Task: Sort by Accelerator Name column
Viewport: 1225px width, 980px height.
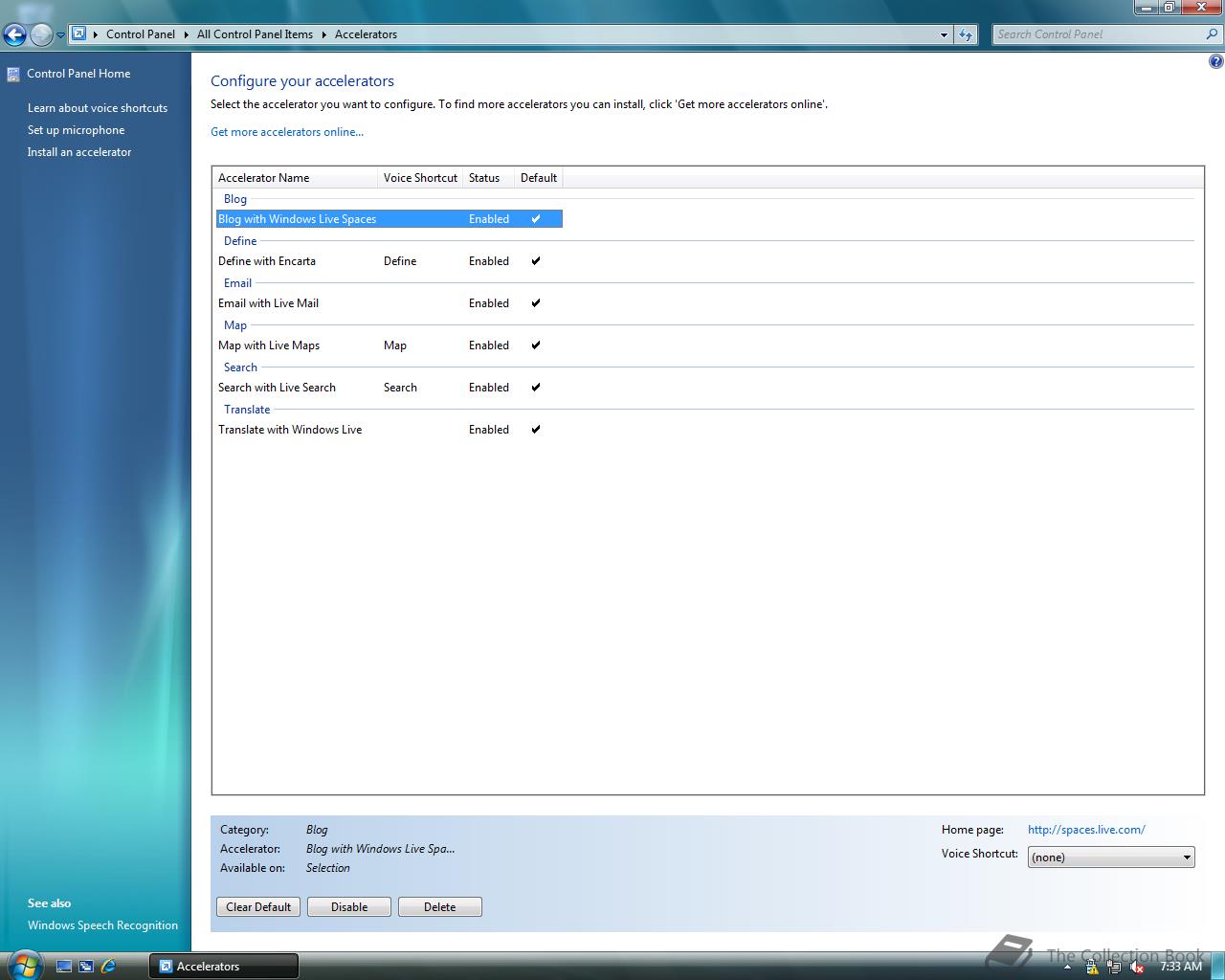Action: click(x=296, y=178)
